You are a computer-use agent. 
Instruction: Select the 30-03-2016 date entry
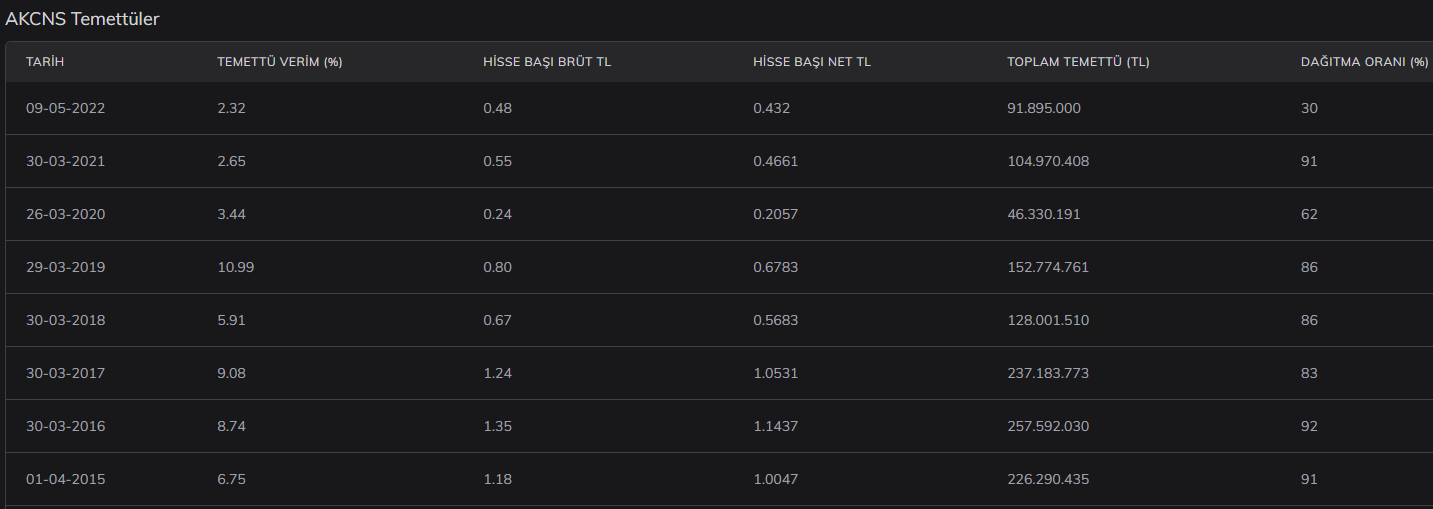tap(65, 426)
